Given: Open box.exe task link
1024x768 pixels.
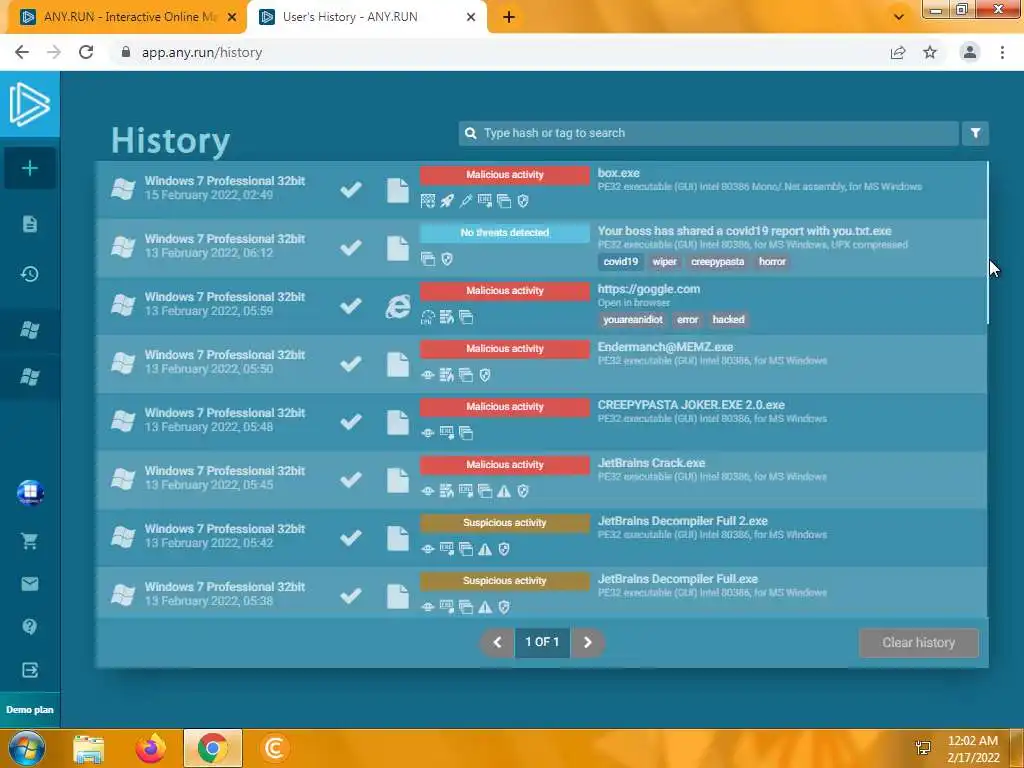Looking at the screenshot, I should click(618, 173).
